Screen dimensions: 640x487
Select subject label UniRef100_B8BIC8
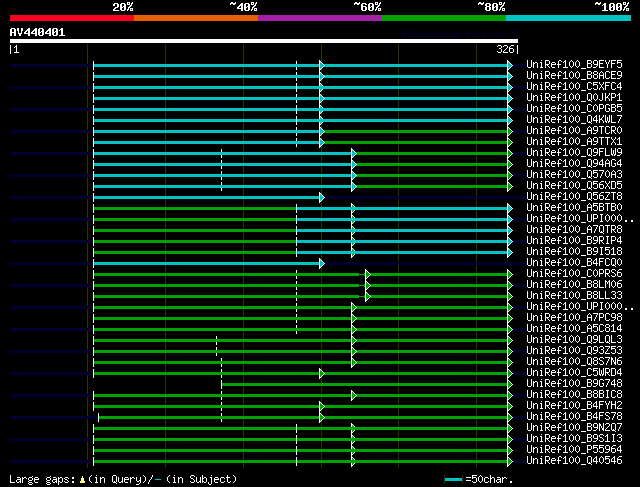[574, 395]
